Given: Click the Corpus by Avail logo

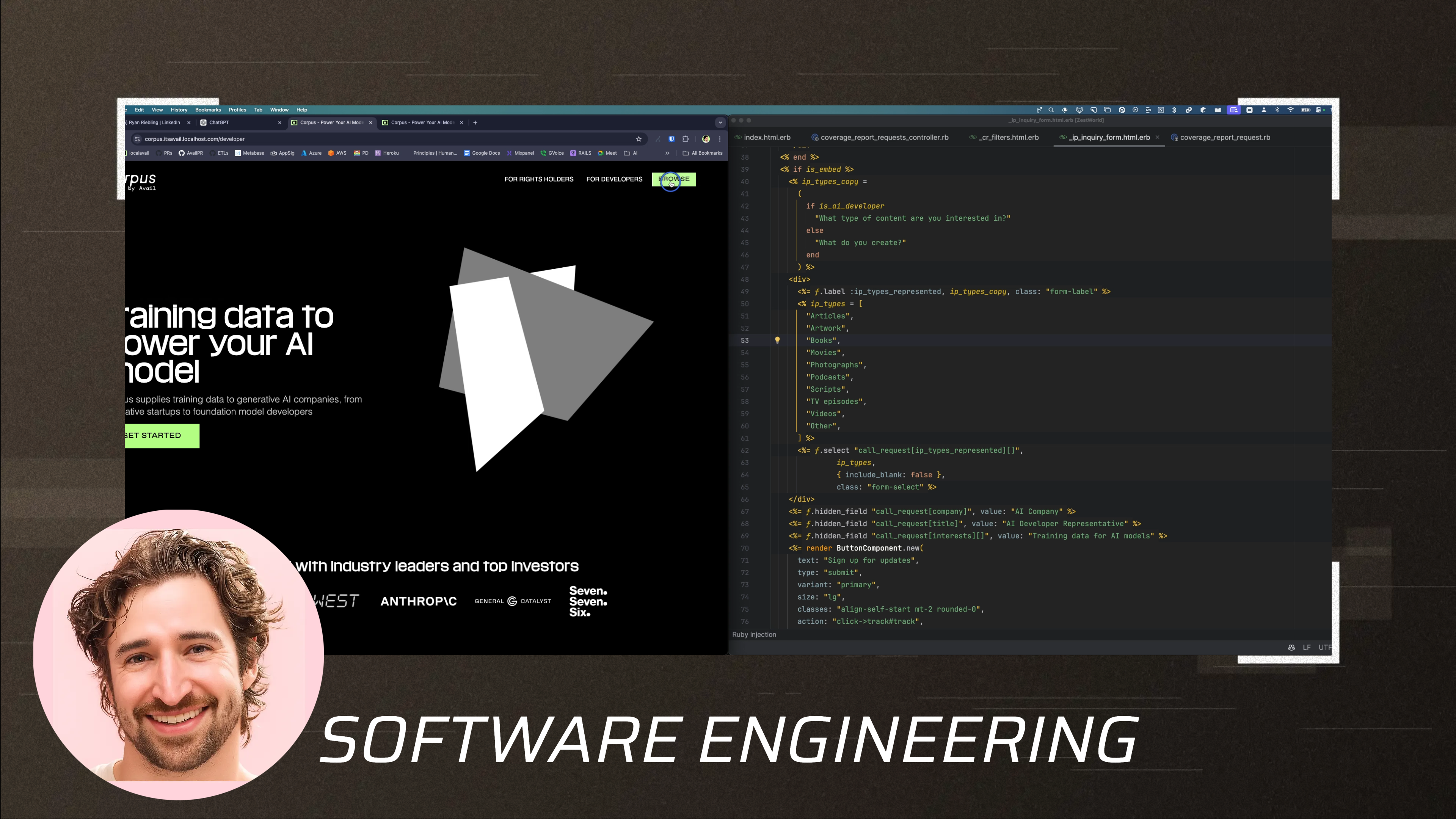Looking at the screenshot, I should pos(141,182).
